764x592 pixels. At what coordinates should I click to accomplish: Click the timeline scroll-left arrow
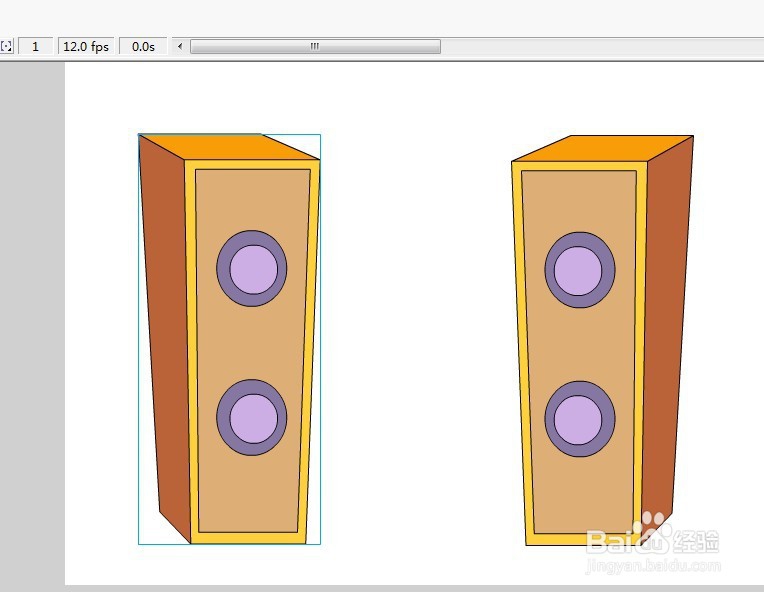point(180,46)
